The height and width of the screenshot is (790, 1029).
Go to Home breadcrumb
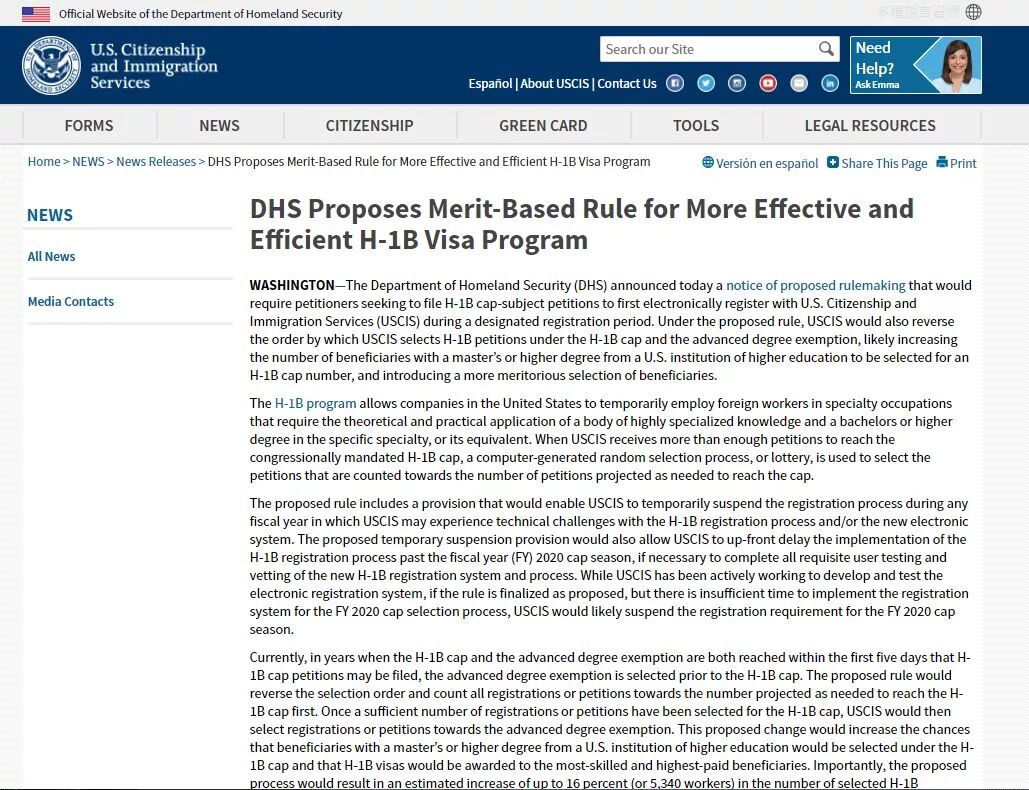(44, 161)
